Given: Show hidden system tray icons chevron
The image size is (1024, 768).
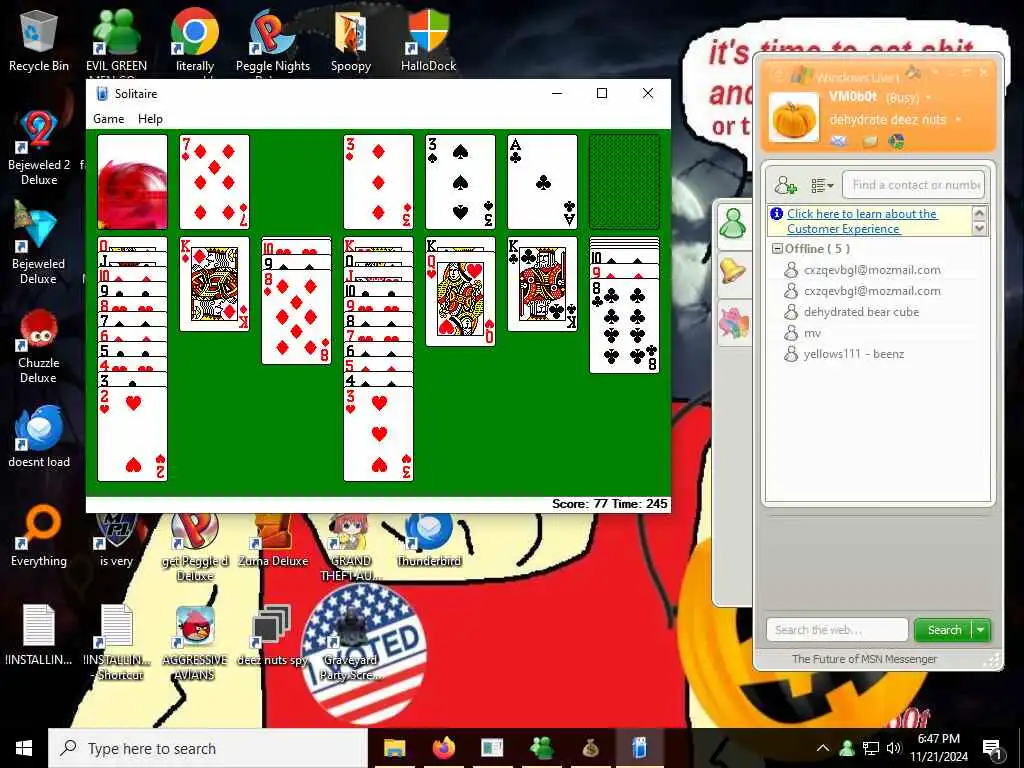Looking at the screenshot, I should tap(823, 748).
